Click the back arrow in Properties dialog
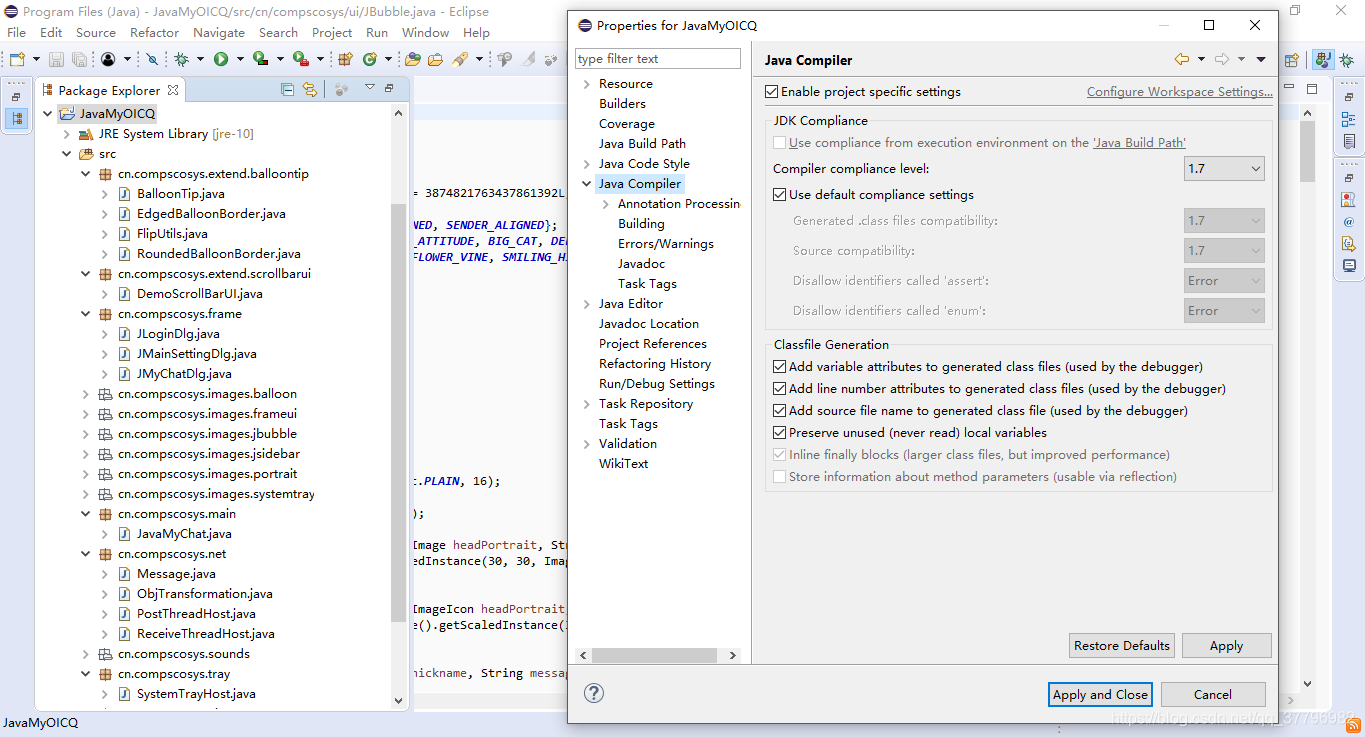The image size is (1365, 737). (x=1182, y=60)
